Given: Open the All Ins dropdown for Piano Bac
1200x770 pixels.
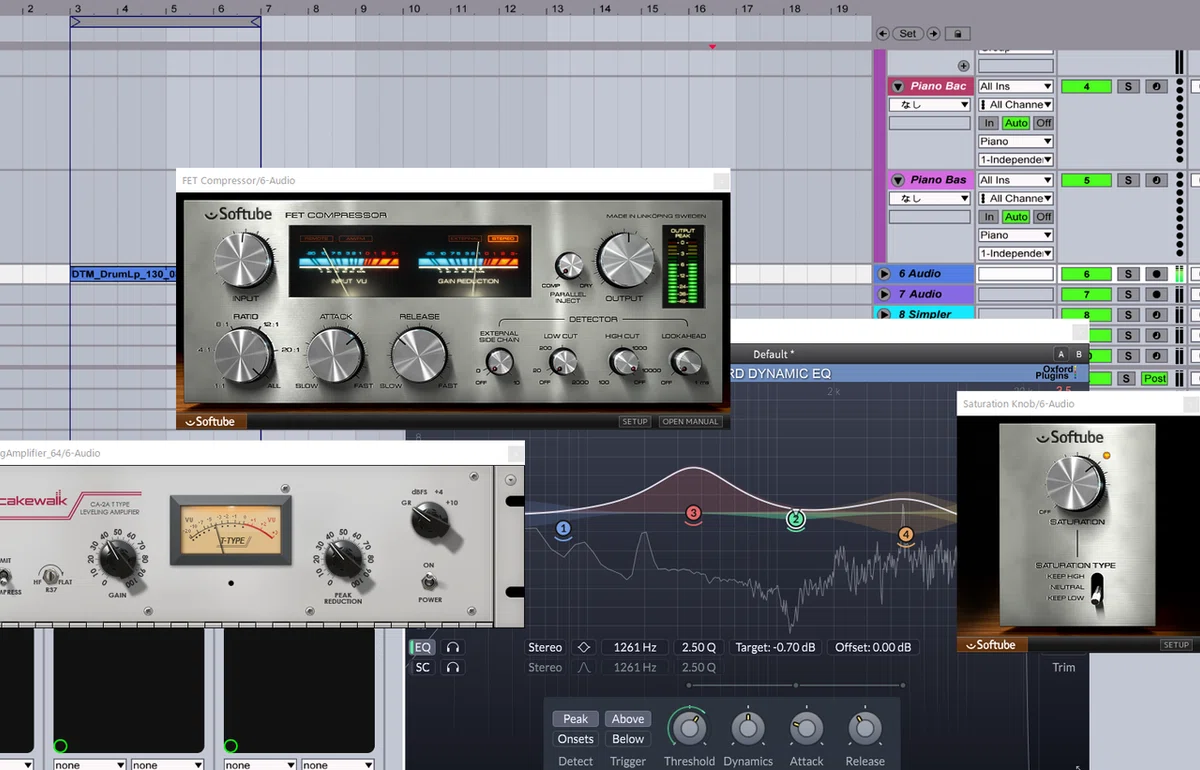Looking at the screenshot, I should (1015, 87).
